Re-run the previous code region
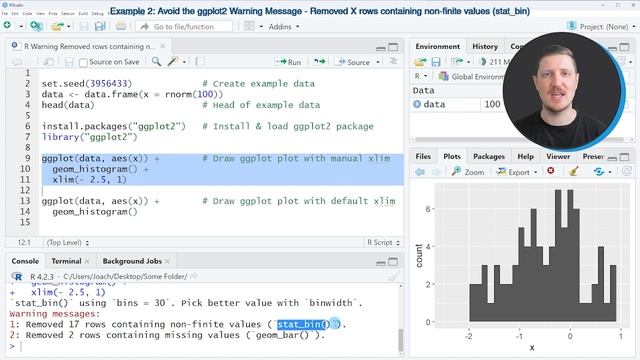 pyautogui.click(x=319, y=62)
